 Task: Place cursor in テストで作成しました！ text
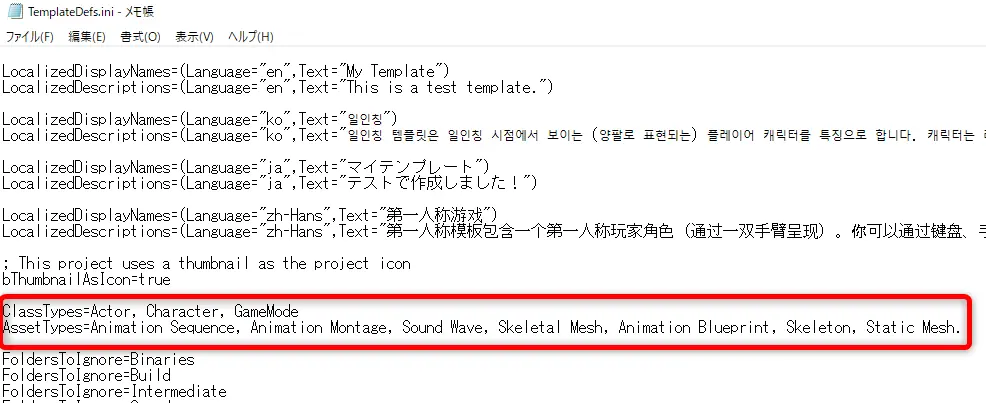point(437,184)
